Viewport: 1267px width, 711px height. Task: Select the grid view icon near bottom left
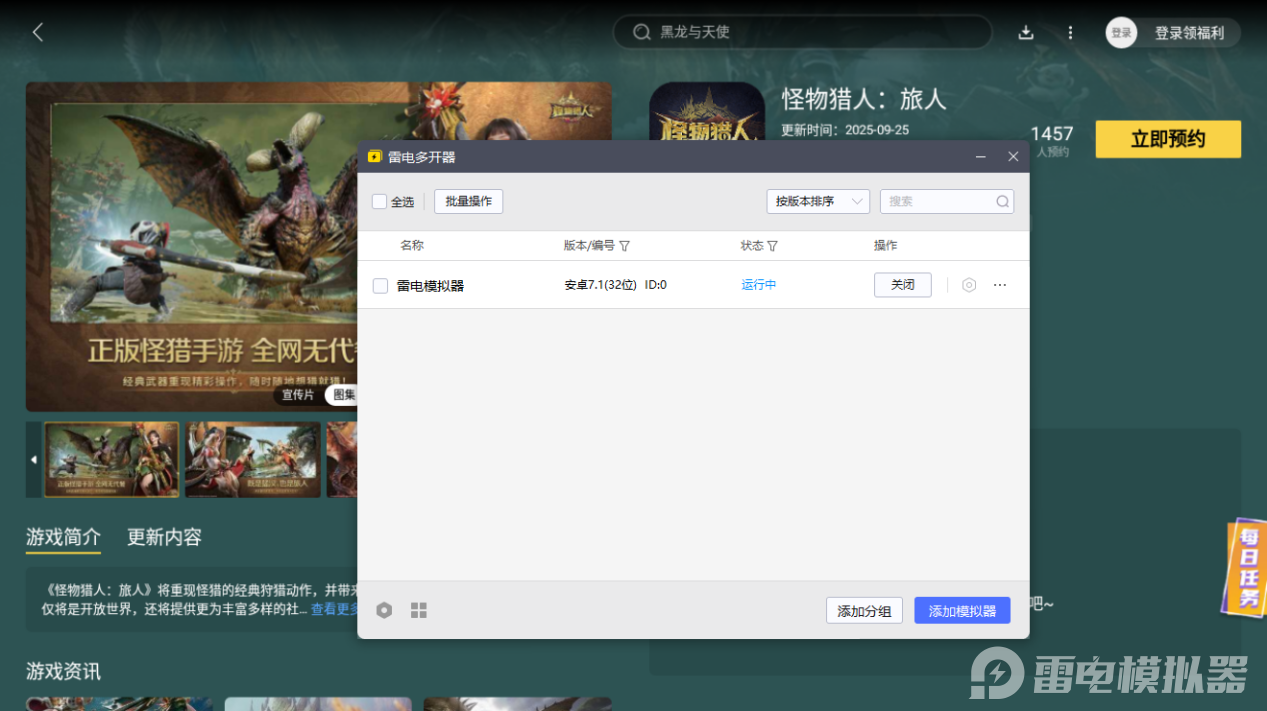(x=418, y=609)
